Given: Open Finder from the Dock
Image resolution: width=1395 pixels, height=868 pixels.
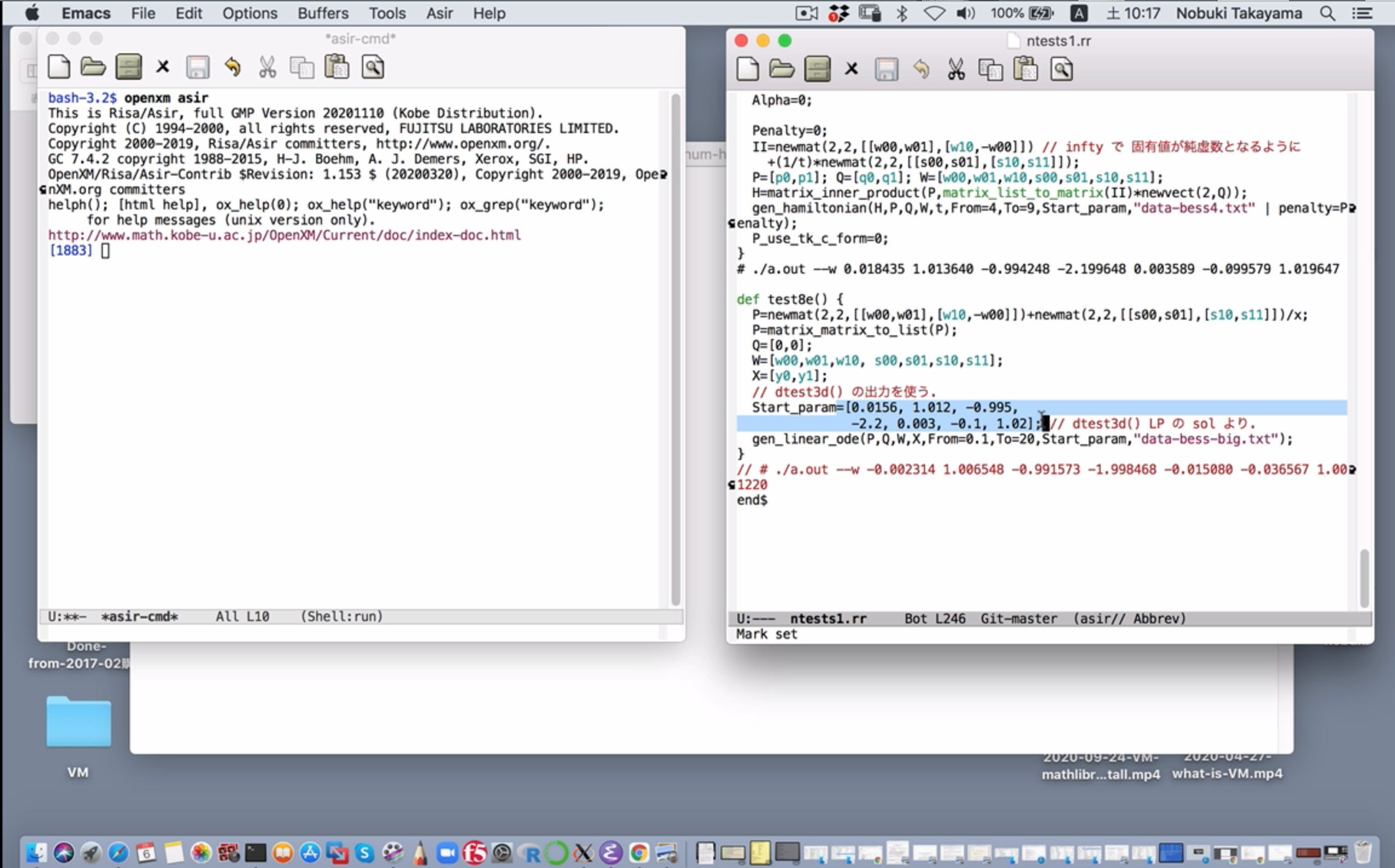Looking at the screenshot, I should pos(36,853).
